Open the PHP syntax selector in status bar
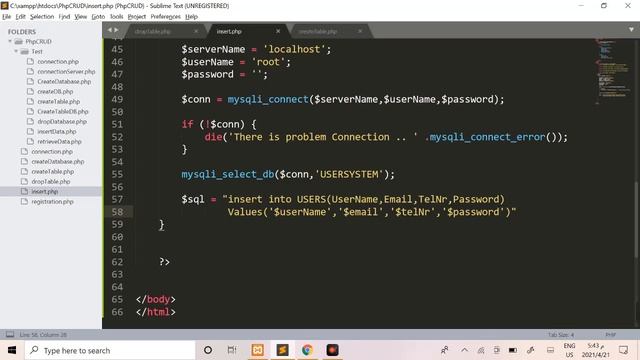Image resolution: width=640 pixels, height=360 pixels. (610, 335)
